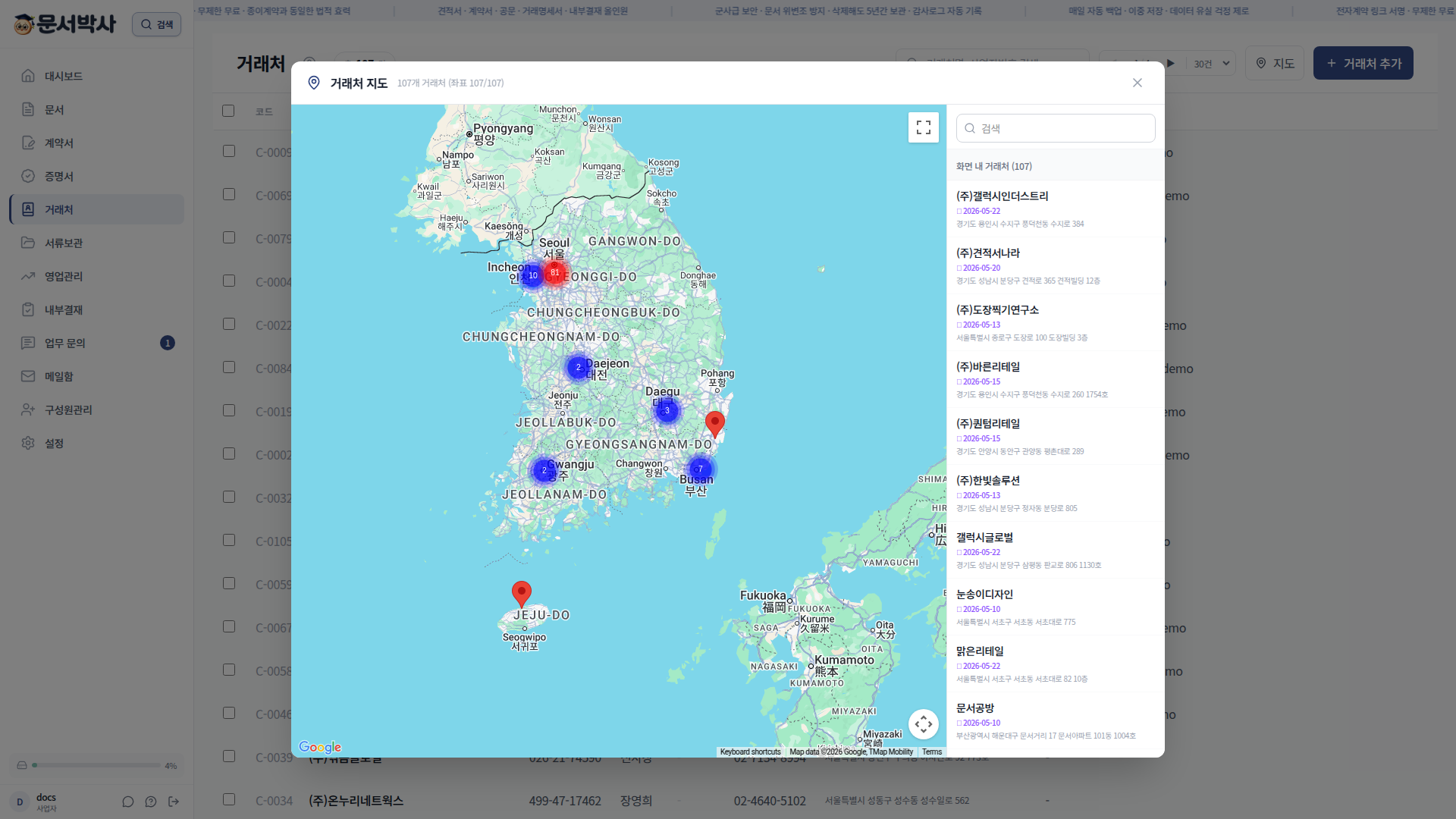Toggle the select-all checkbox in header
The image size is (1456, 819).
(x=228, y=111)
